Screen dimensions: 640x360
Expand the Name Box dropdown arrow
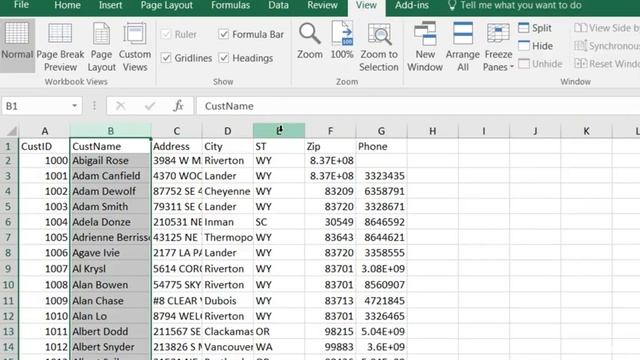(74, 106)
